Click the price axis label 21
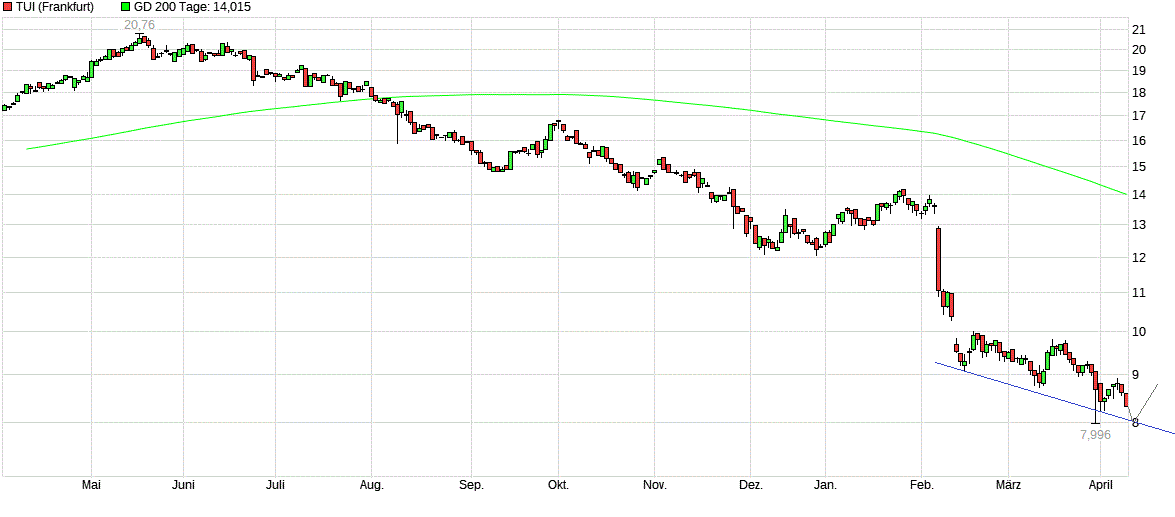Image resolution: width=1175 pixels, height=517 pixels. (1138, 30)
